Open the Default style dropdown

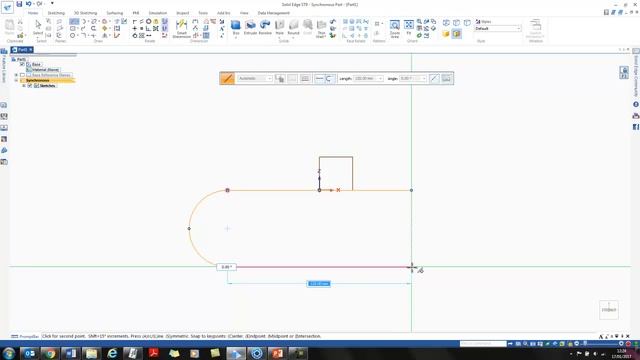(x=498, y=29)
